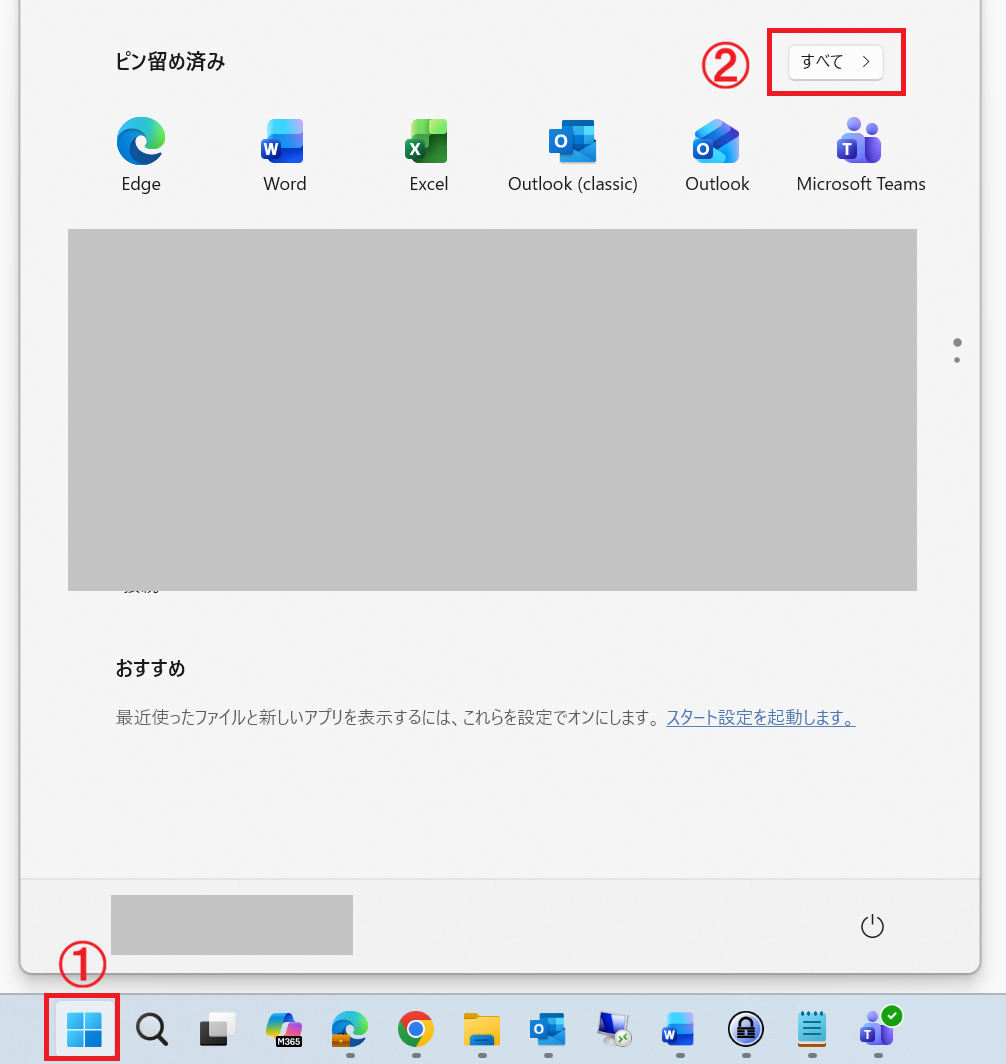This screenshot has height=1064, width=1006.
Task: Open the new Outlook pinned app
Action: (716, 141)
